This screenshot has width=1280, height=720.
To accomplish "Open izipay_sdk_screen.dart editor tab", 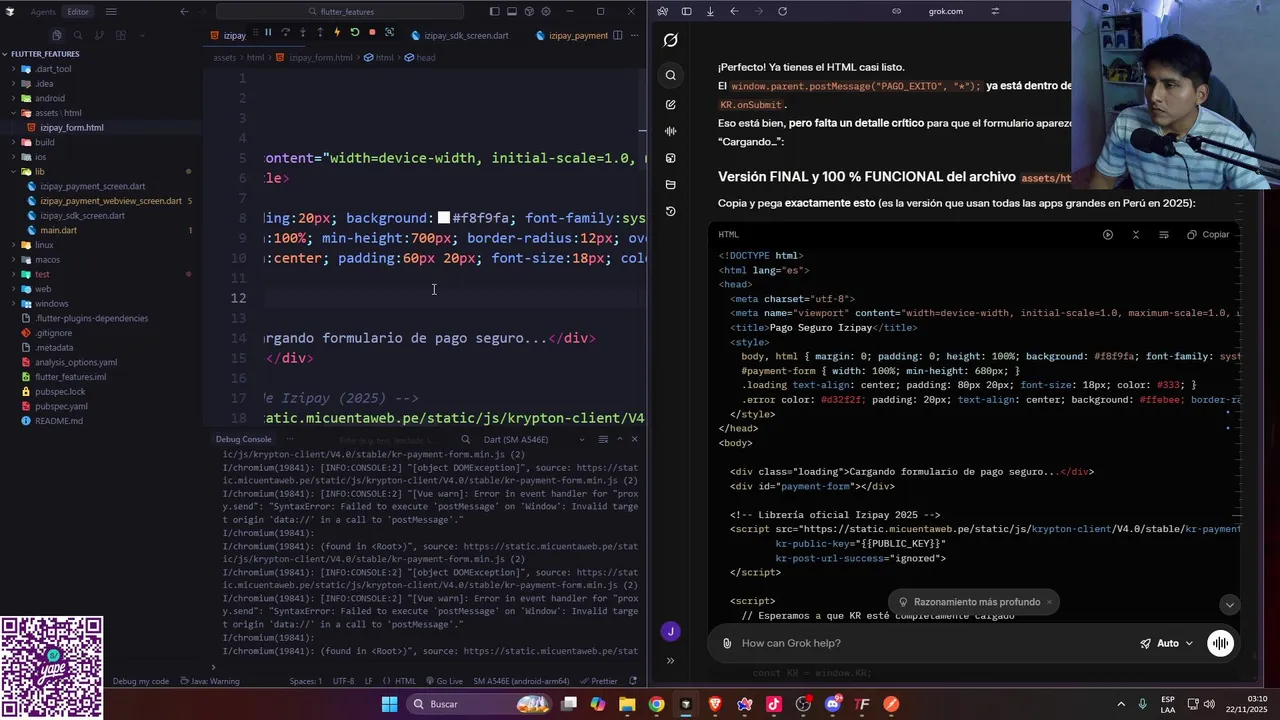I will coord(460,35).
